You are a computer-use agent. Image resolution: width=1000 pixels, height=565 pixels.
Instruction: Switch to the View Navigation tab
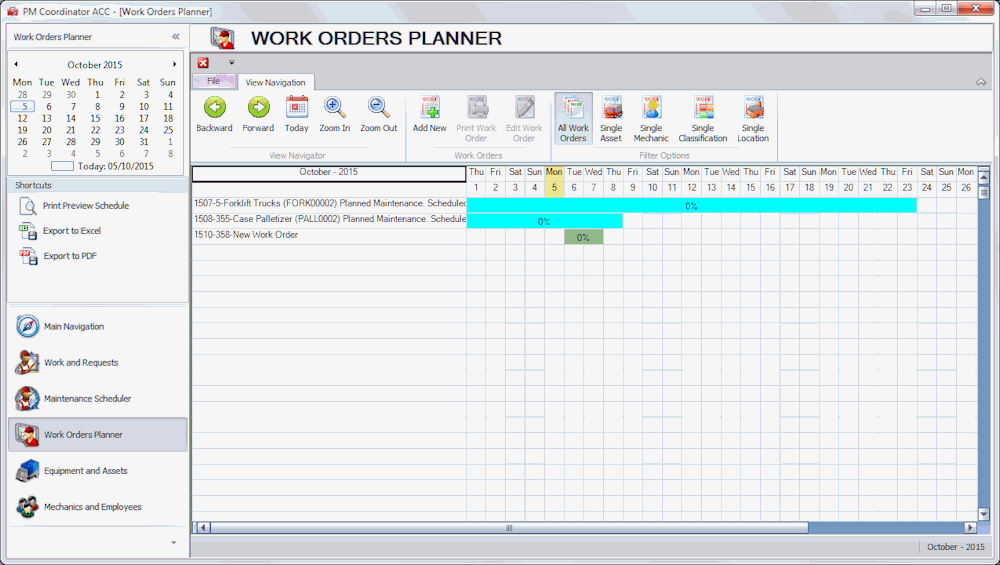tap(276, 82)
